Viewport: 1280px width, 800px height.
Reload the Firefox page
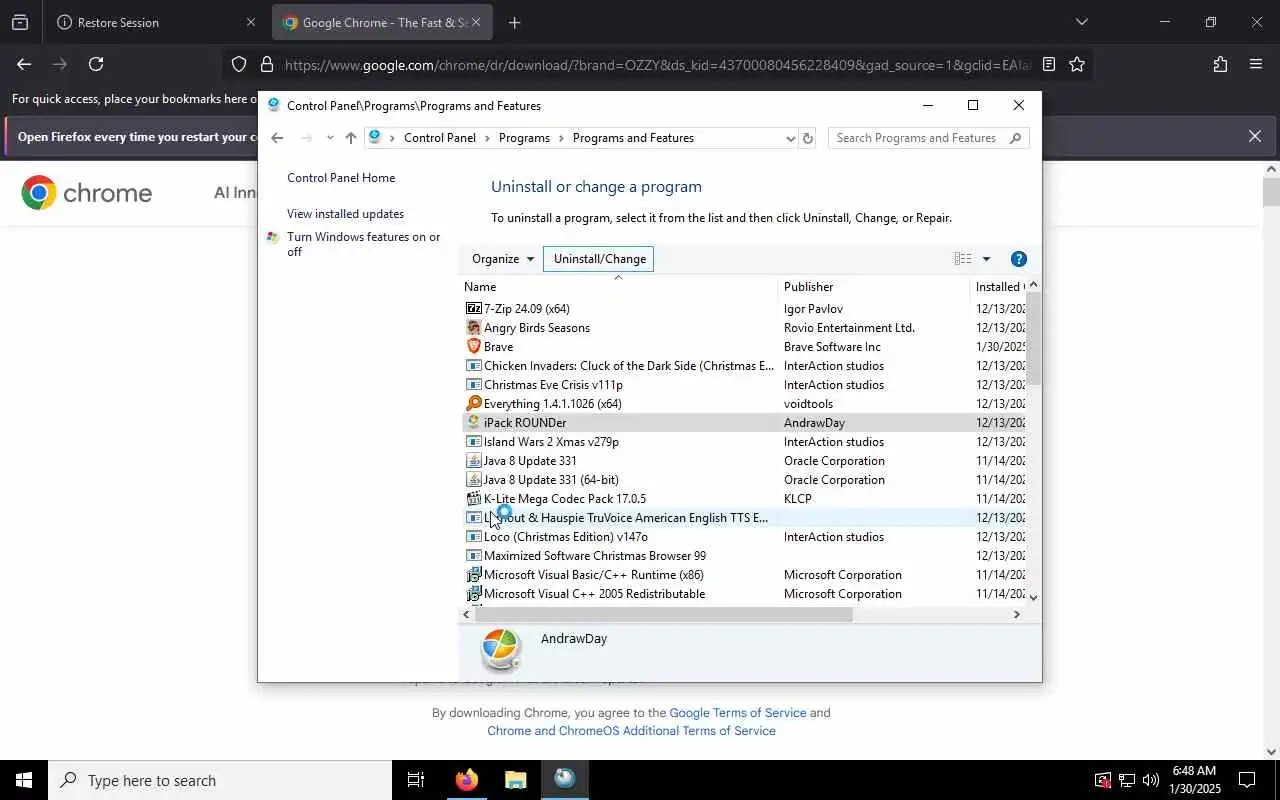pos(96,64)
